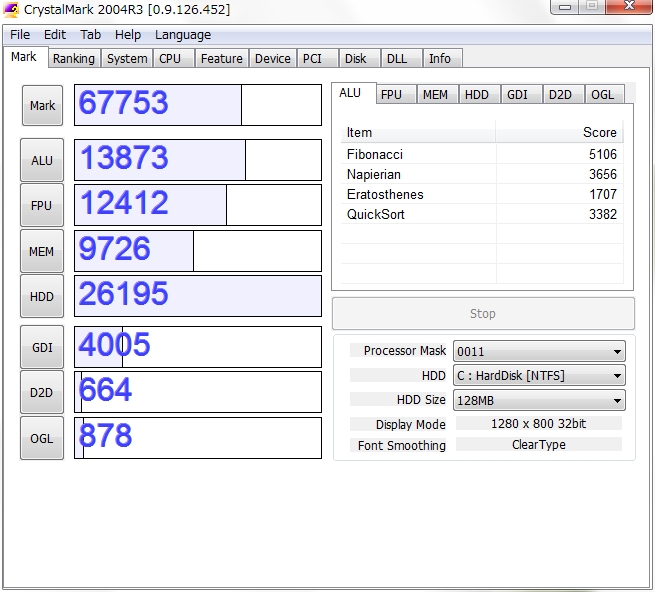Run the full Mark benchmark button
655x592 pixels.
[42, 105]
